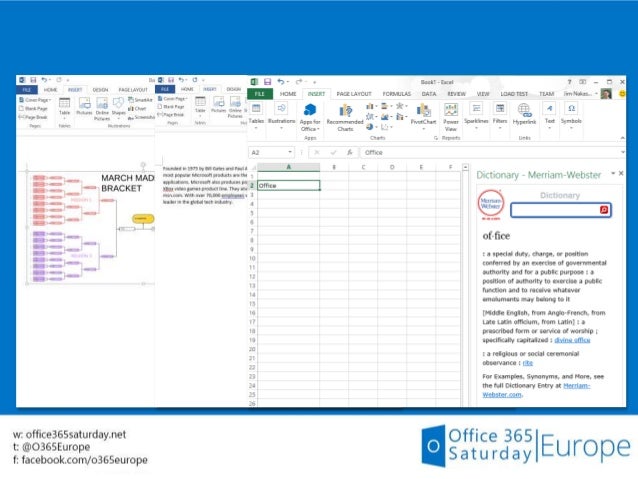
Task: Click Screenshot in the left Word window ribbon
Action: [141, 117]
